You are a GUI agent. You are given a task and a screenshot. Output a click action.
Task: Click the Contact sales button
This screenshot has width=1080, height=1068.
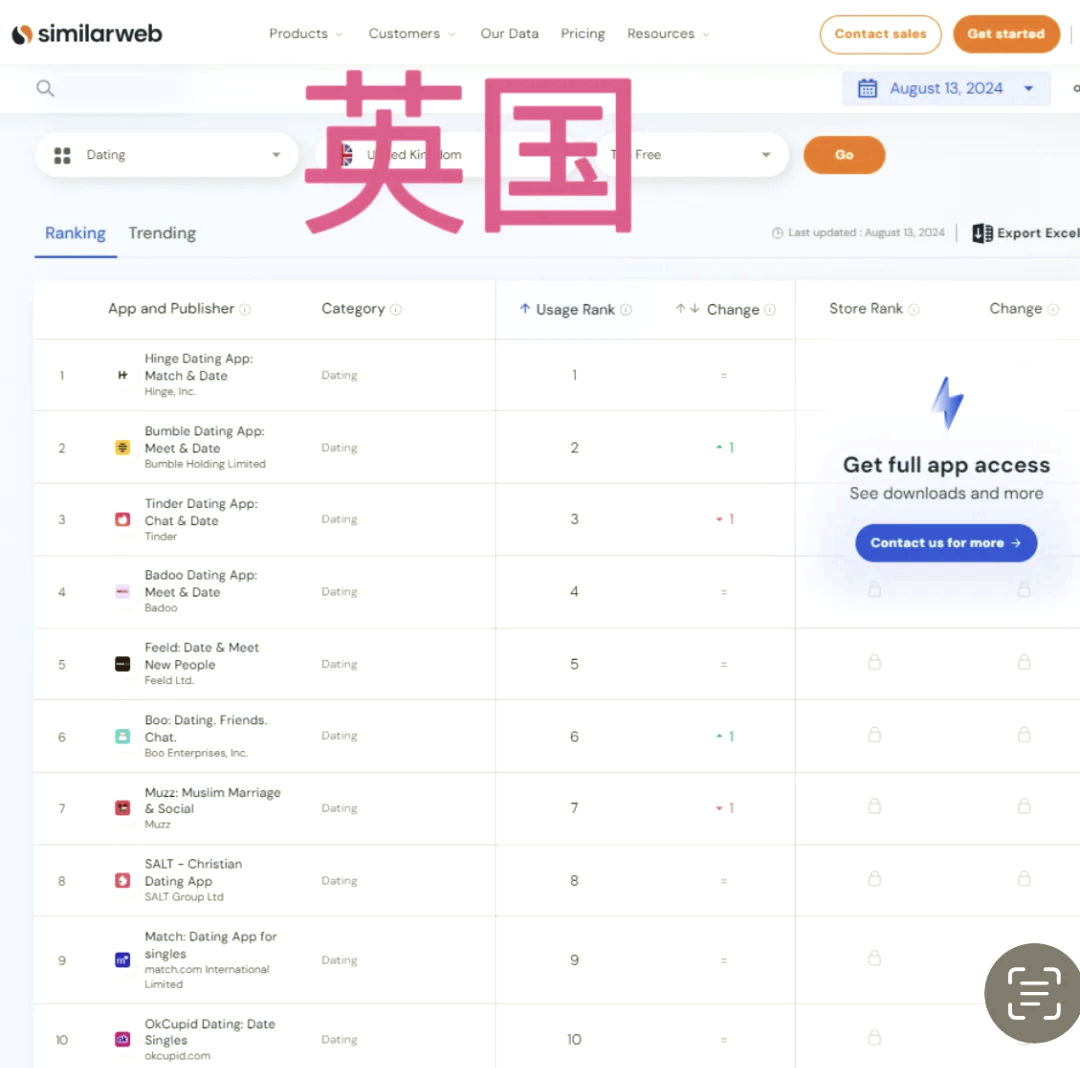[x=880, y=34]
